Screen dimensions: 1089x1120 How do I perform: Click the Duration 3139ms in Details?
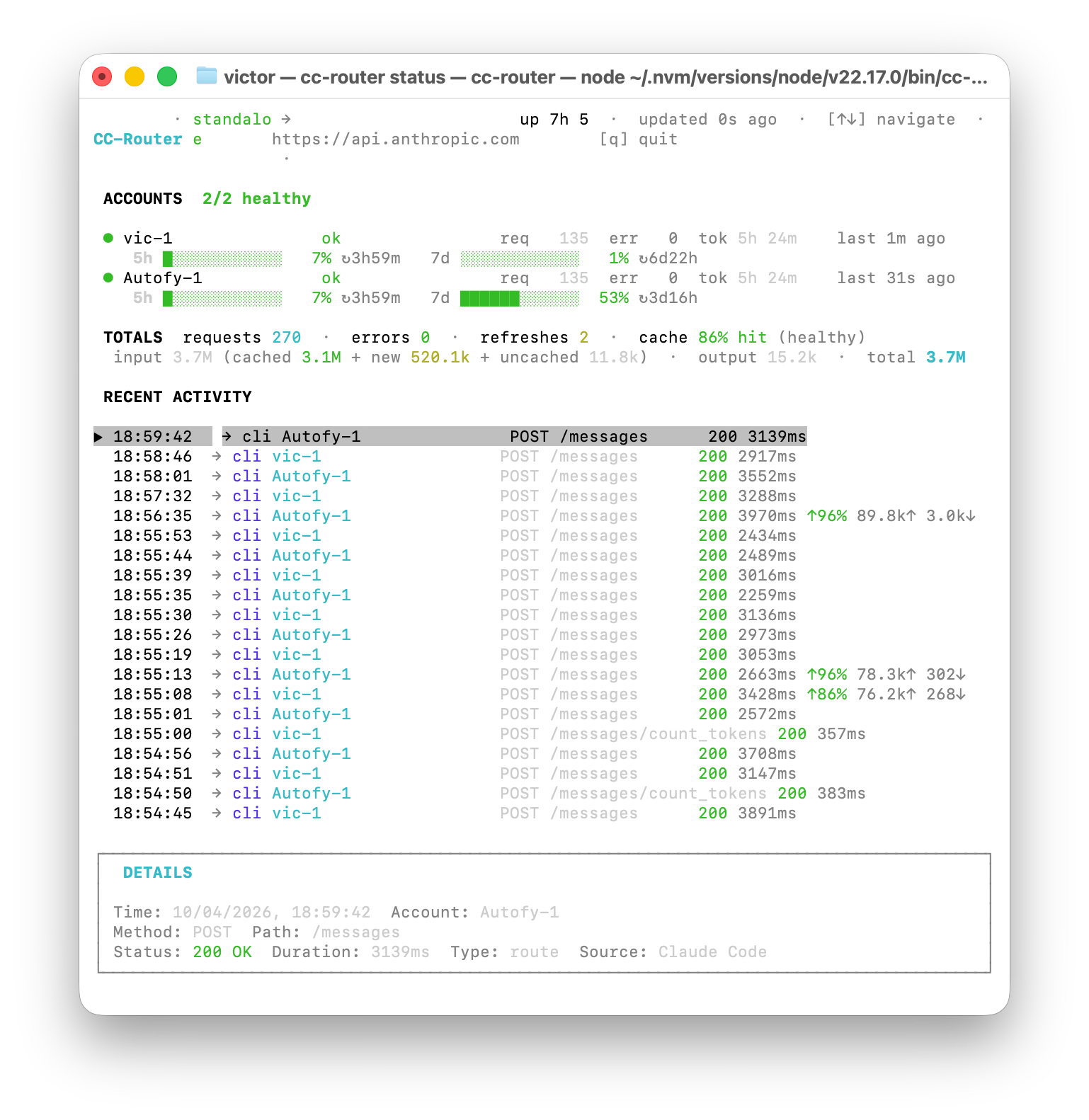pos(400,952)
